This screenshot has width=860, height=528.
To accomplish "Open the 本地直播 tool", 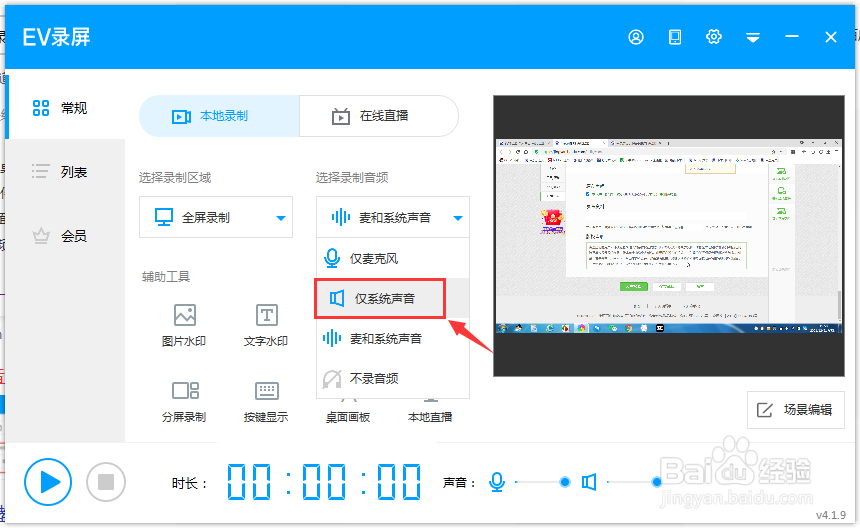I will pyautogui.click(x=430, y=417).
